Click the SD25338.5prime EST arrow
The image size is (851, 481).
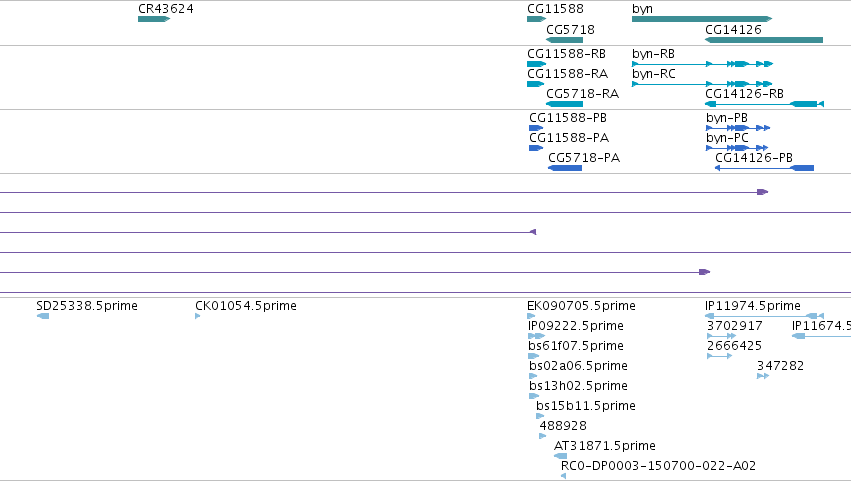43,316
